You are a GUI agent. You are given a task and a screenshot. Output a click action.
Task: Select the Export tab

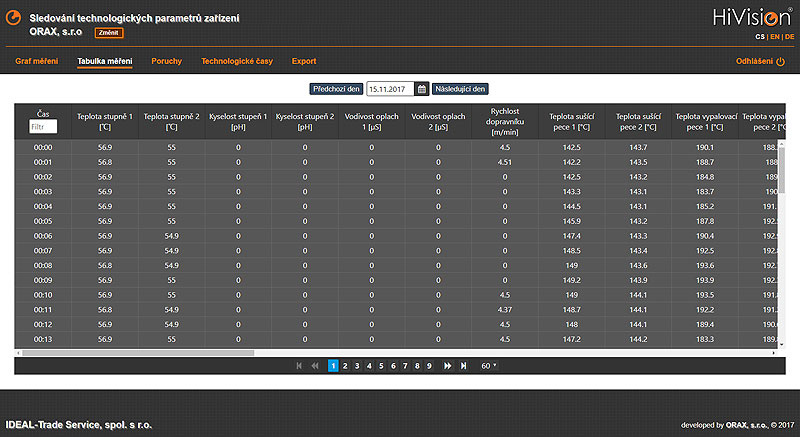point(304,61)
